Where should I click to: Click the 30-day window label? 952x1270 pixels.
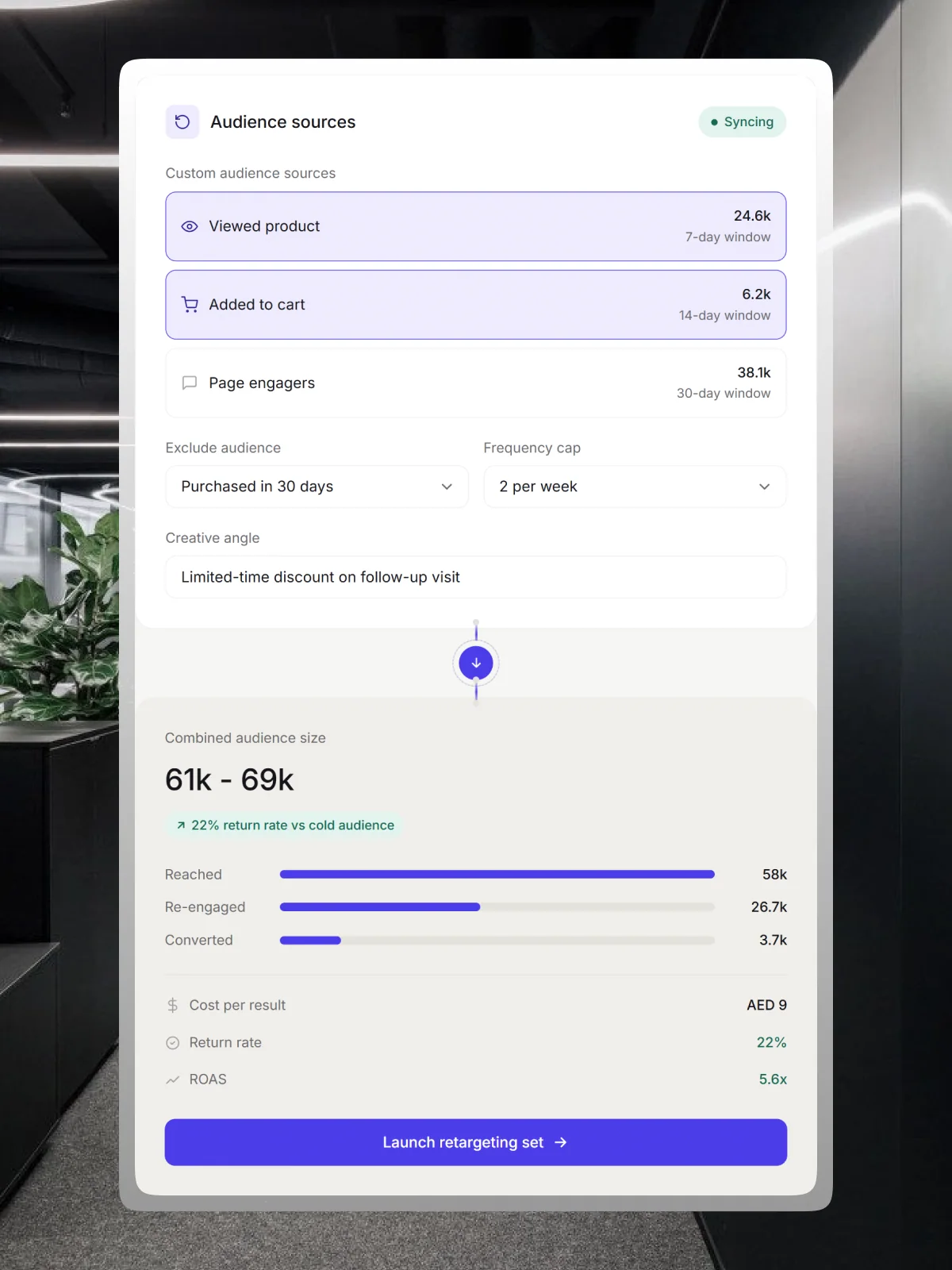724,394
